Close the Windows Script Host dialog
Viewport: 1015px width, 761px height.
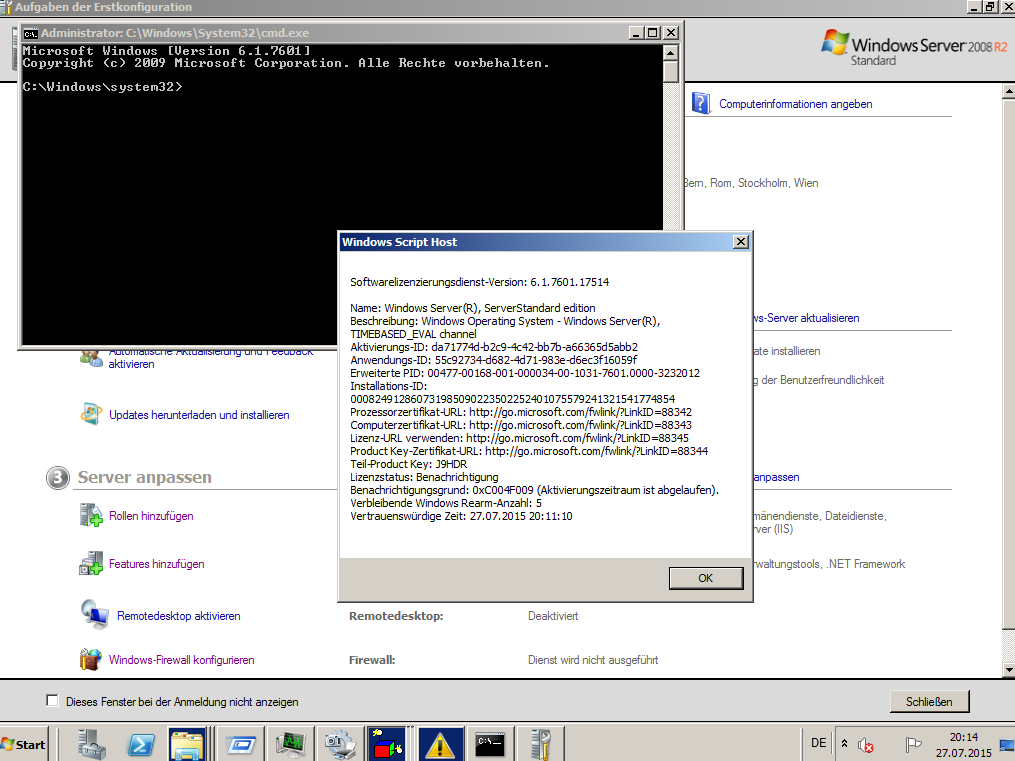click(741, 242)
